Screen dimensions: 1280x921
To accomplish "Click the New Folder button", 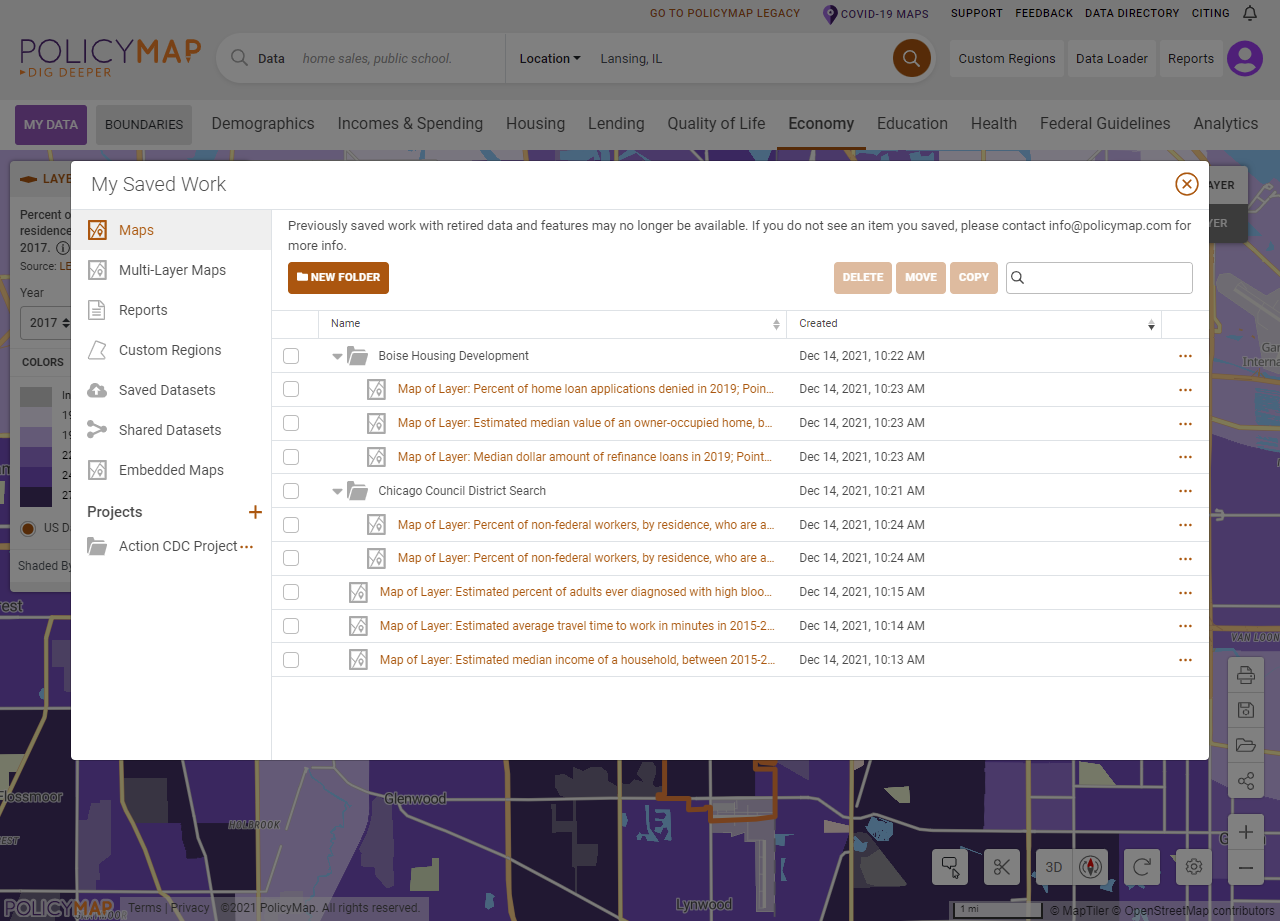I will coord(338,278).
